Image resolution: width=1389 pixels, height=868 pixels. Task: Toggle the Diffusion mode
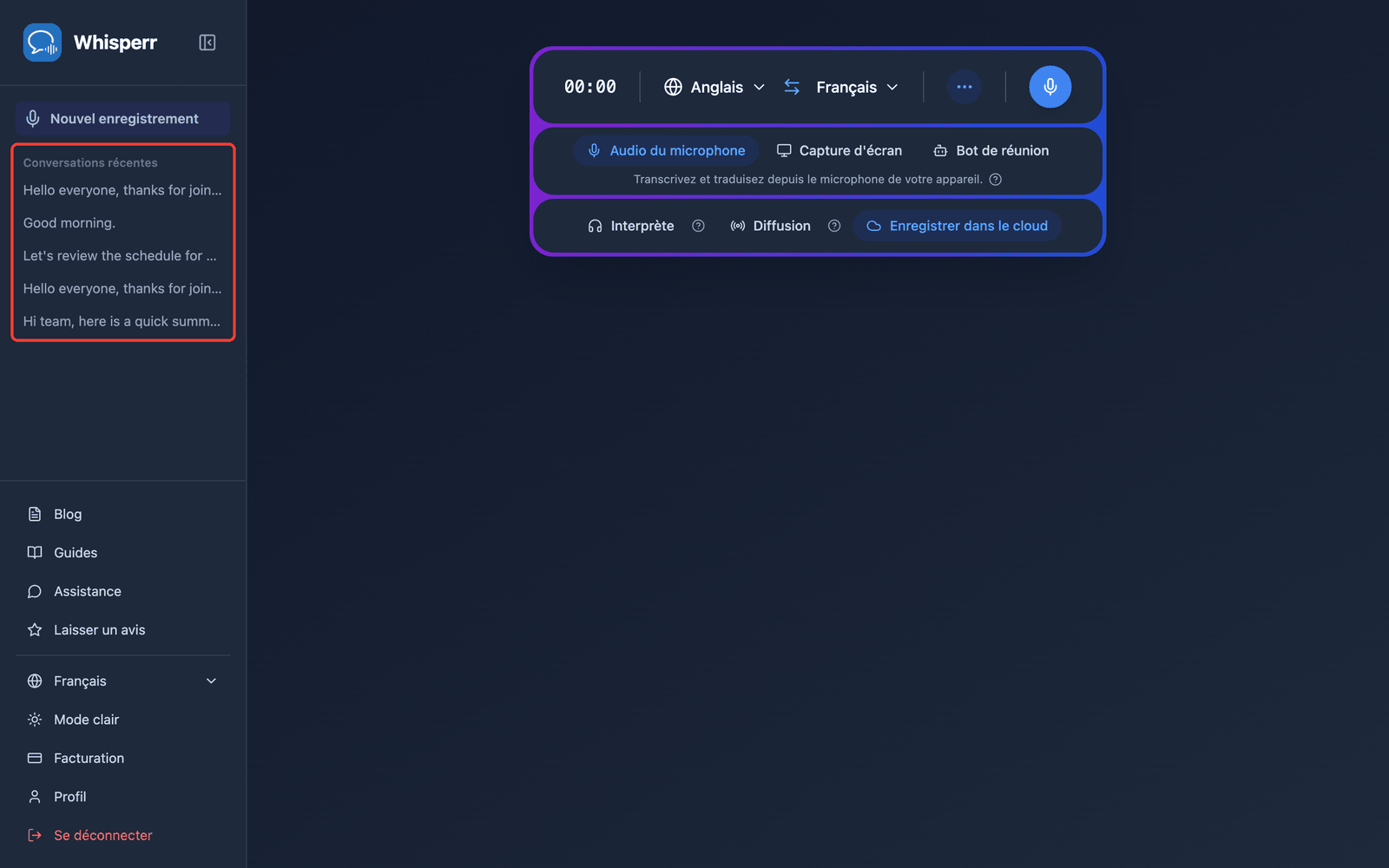770,226
